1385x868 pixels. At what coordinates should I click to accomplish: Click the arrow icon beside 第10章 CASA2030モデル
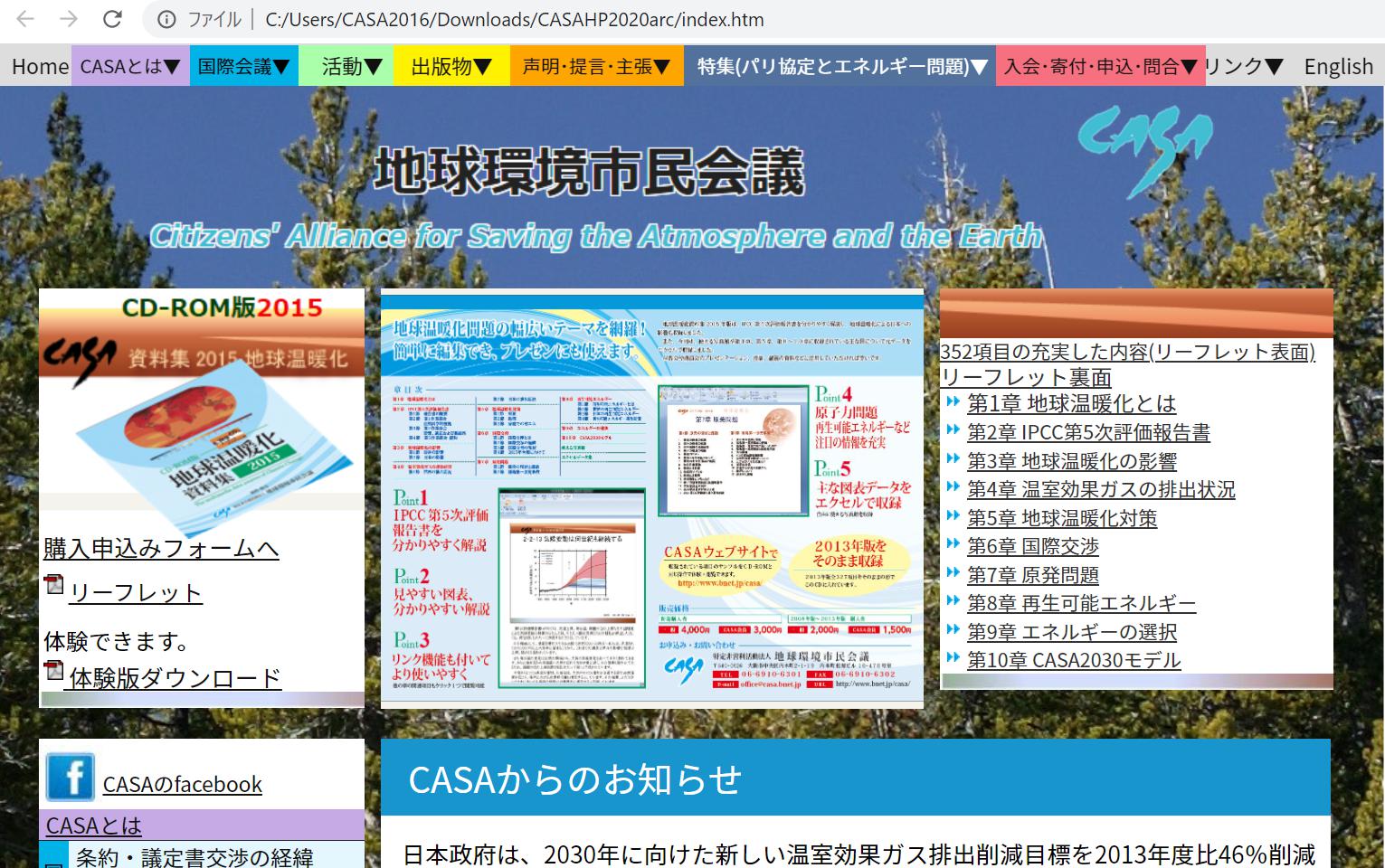pos(952,657)
